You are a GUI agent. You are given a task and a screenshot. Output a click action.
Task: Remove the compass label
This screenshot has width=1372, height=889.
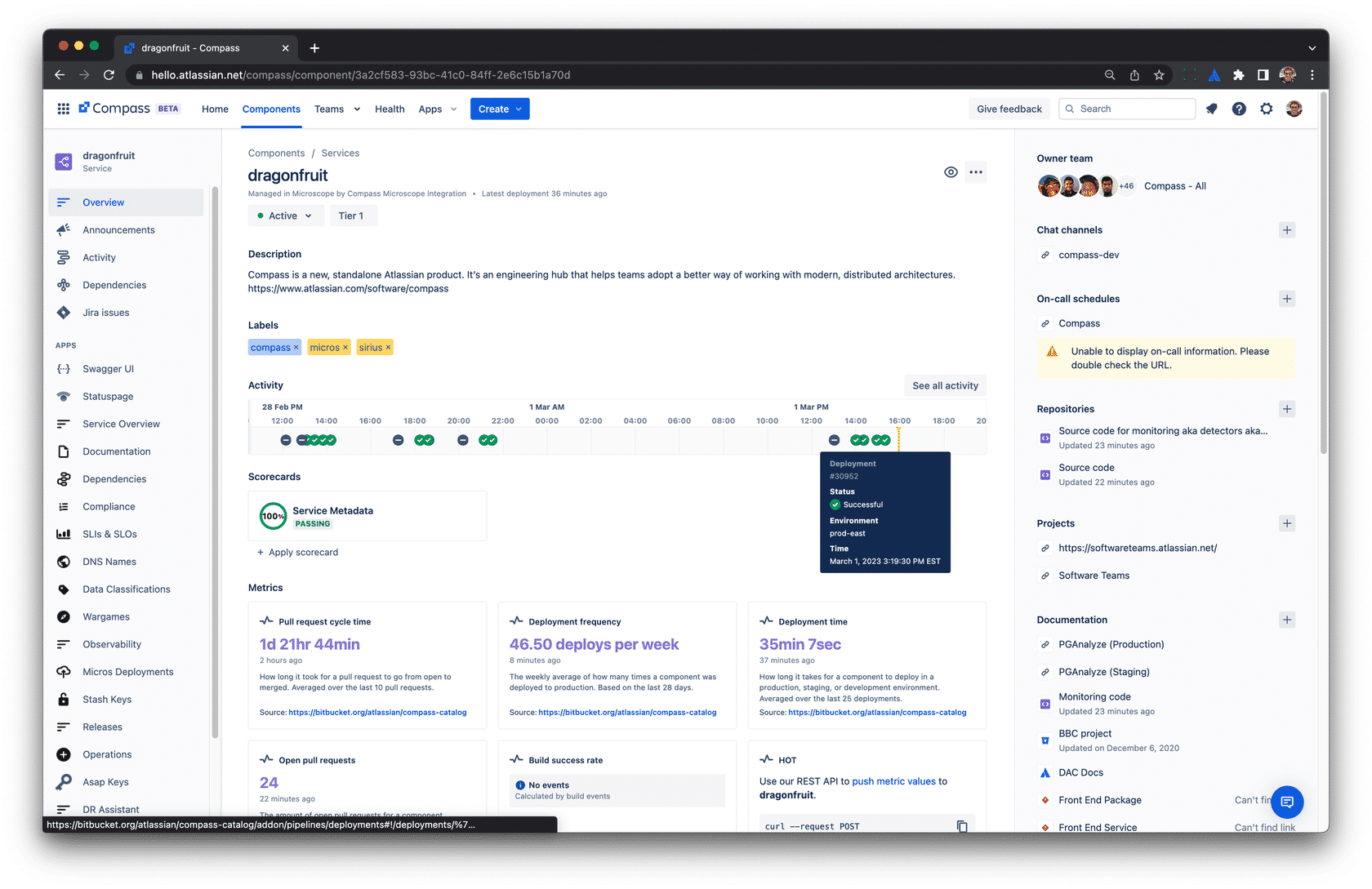tap(296, 348)
